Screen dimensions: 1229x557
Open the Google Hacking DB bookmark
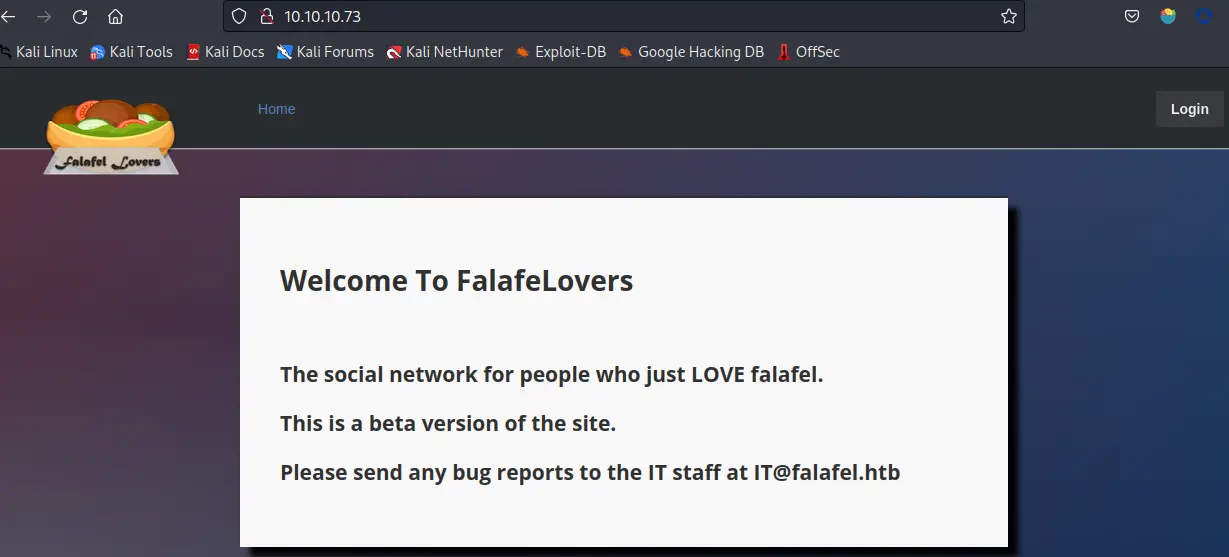[x=691, y=52]
